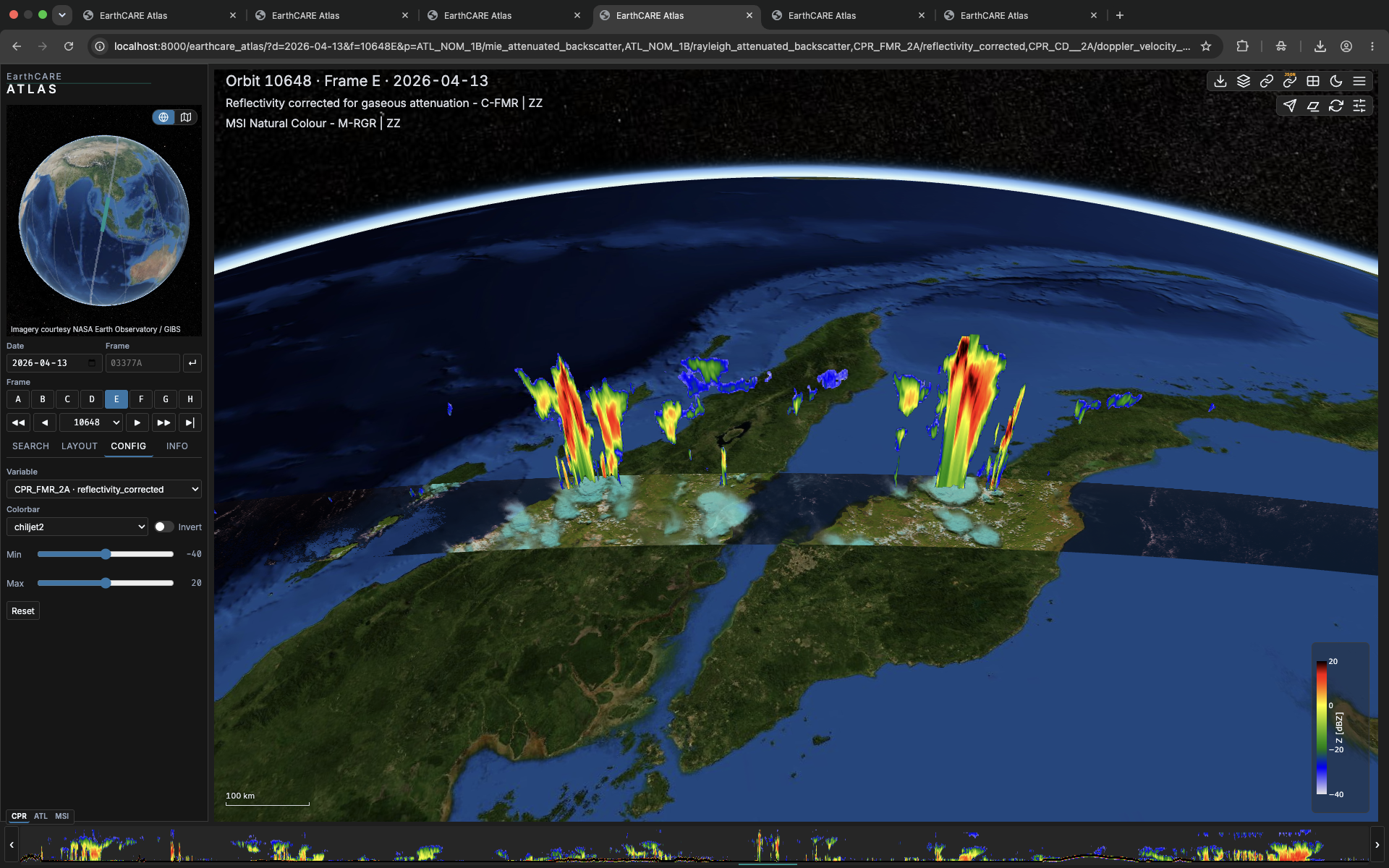Click the paper plane fly-to icon
The height and width of the screenshot is (868, 1389).
(1290, 106)
